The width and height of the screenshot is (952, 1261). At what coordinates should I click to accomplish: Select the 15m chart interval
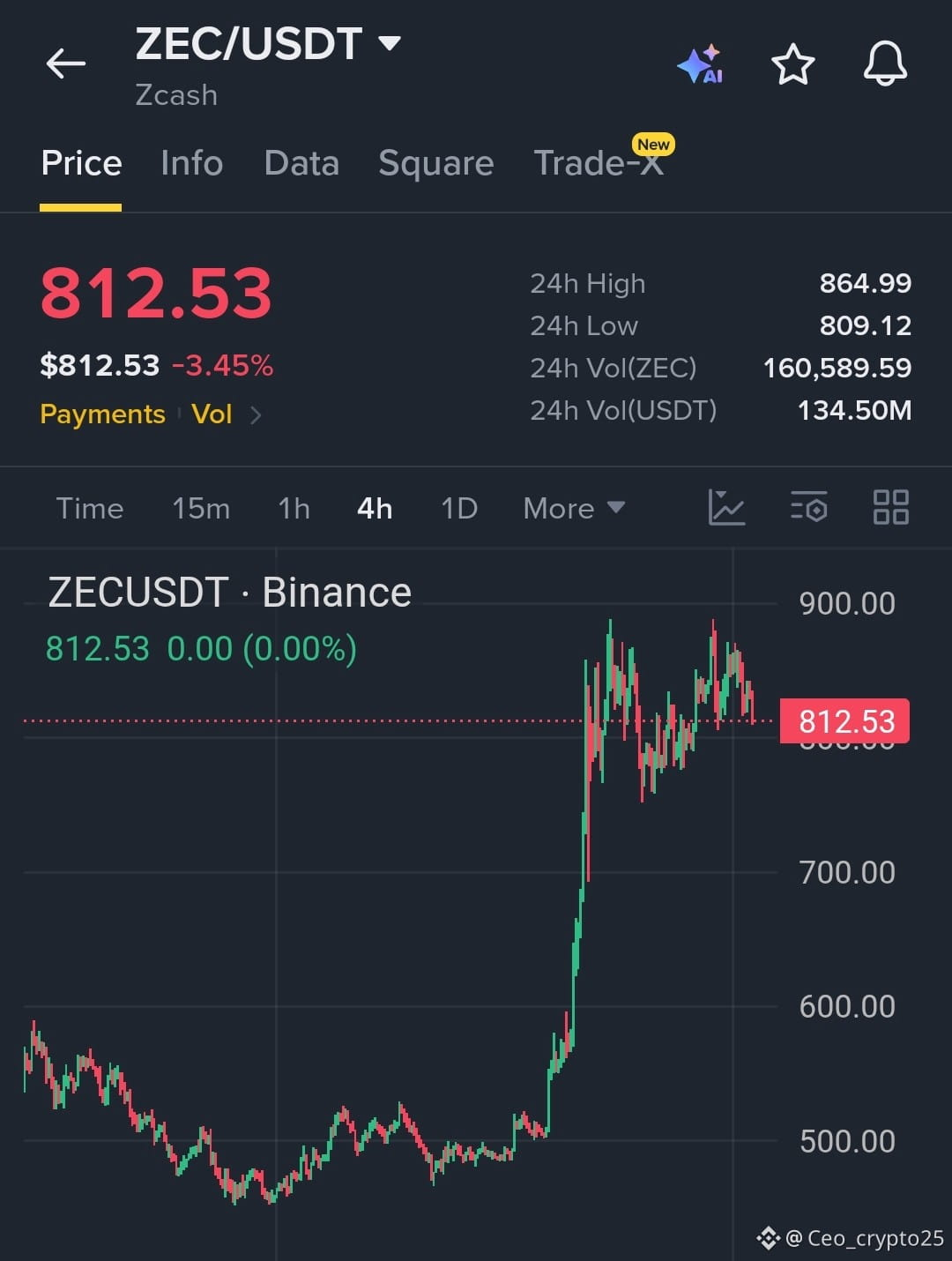tap(201, 509)
